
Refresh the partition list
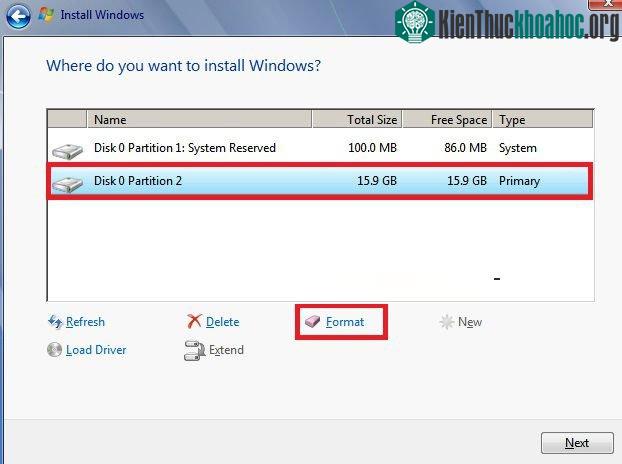click(85, 322)
